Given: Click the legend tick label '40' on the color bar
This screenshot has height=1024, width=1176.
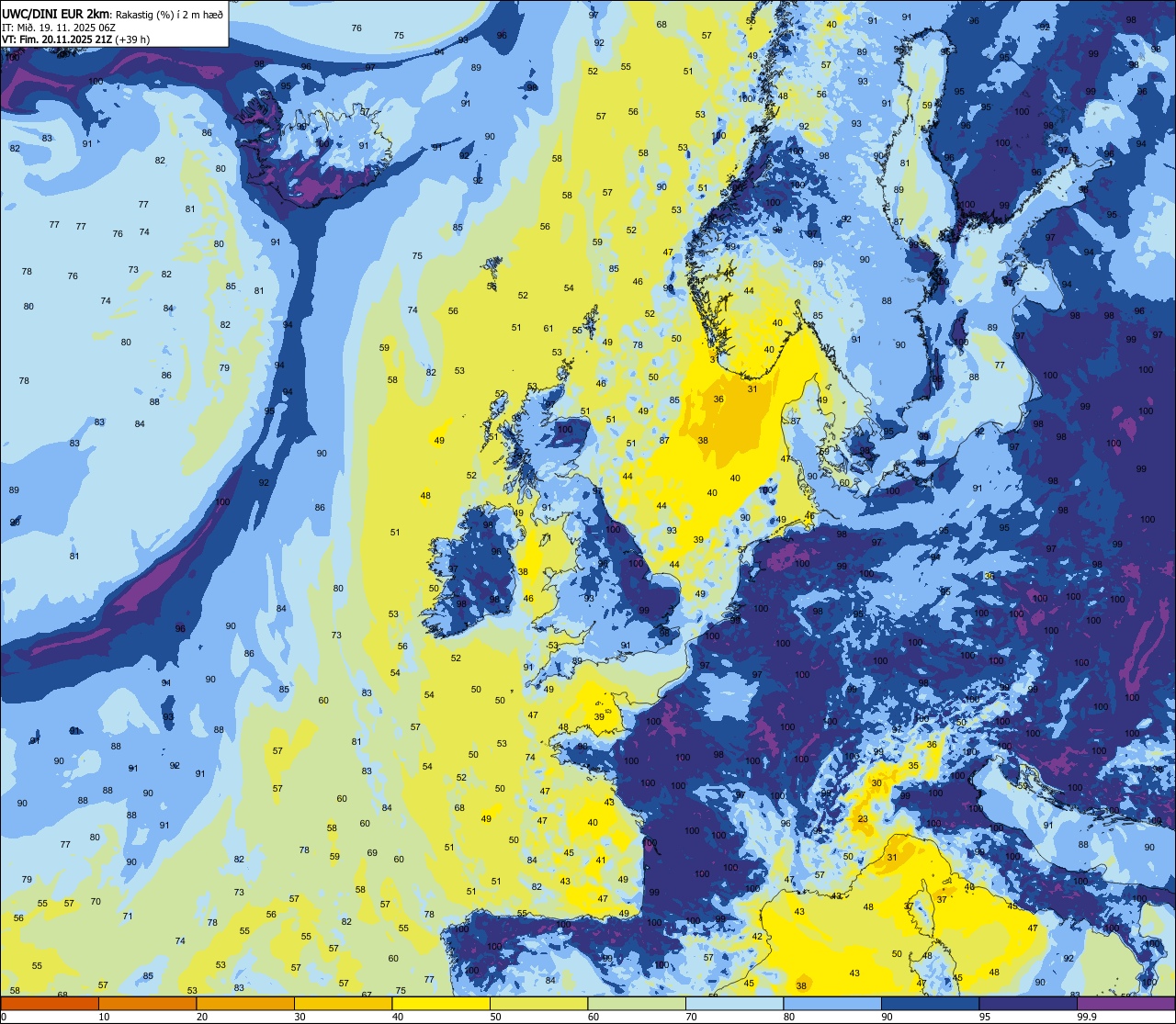Looking at the screenshot, I should (x=398, y=1017).
